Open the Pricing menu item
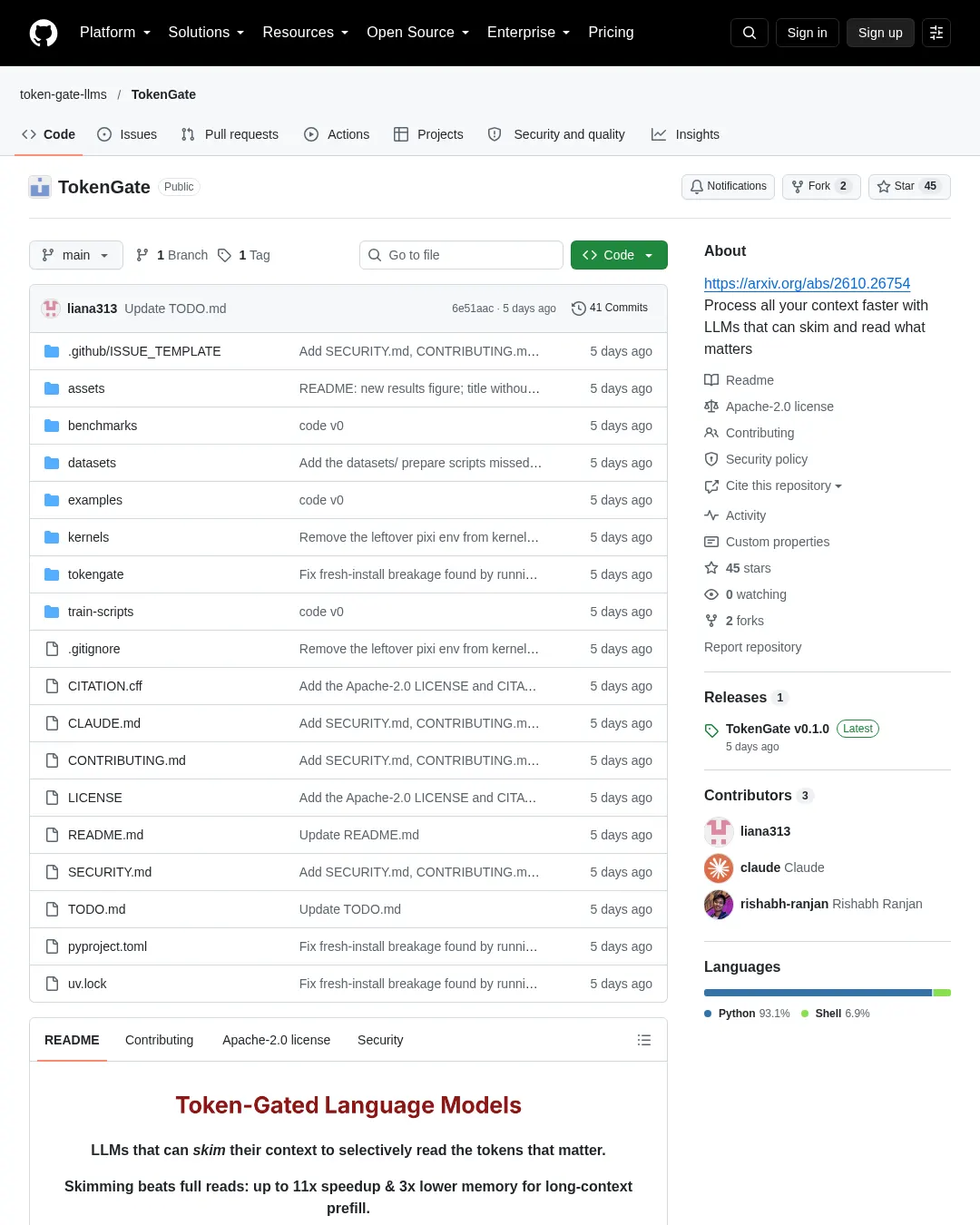Image resolution: width=980 pixels, height=1225 pixels. tap(611, 33)
